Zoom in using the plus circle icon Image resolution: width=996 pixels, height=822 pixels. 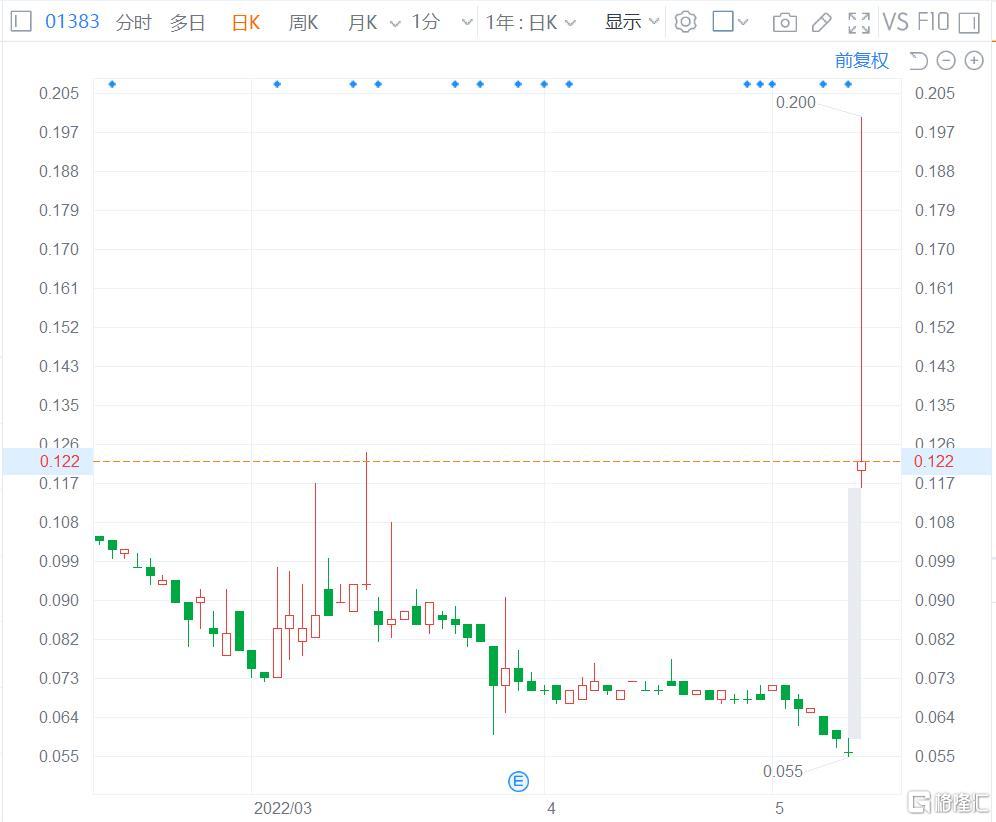pos(974,61)
